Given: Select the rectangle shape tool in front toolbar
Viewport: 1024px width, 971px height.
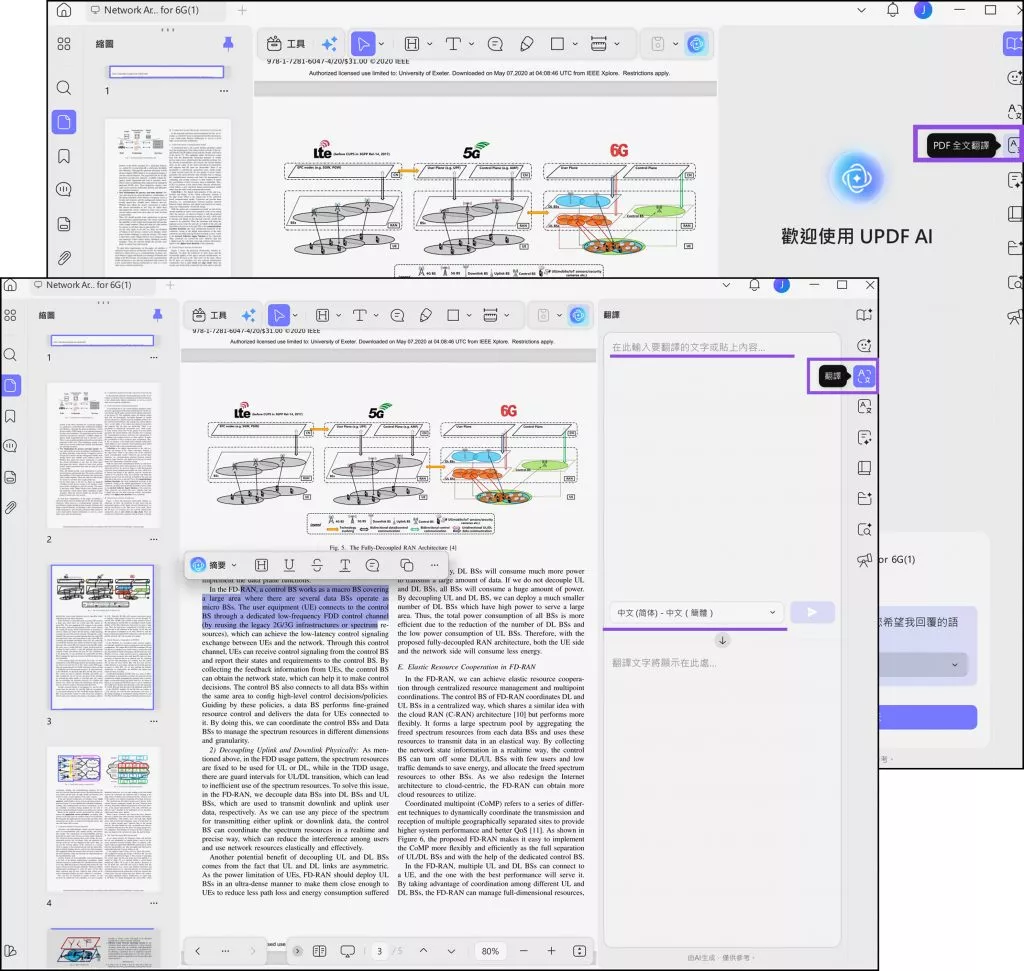Looking at the screenshot, I should pos(453,315).
